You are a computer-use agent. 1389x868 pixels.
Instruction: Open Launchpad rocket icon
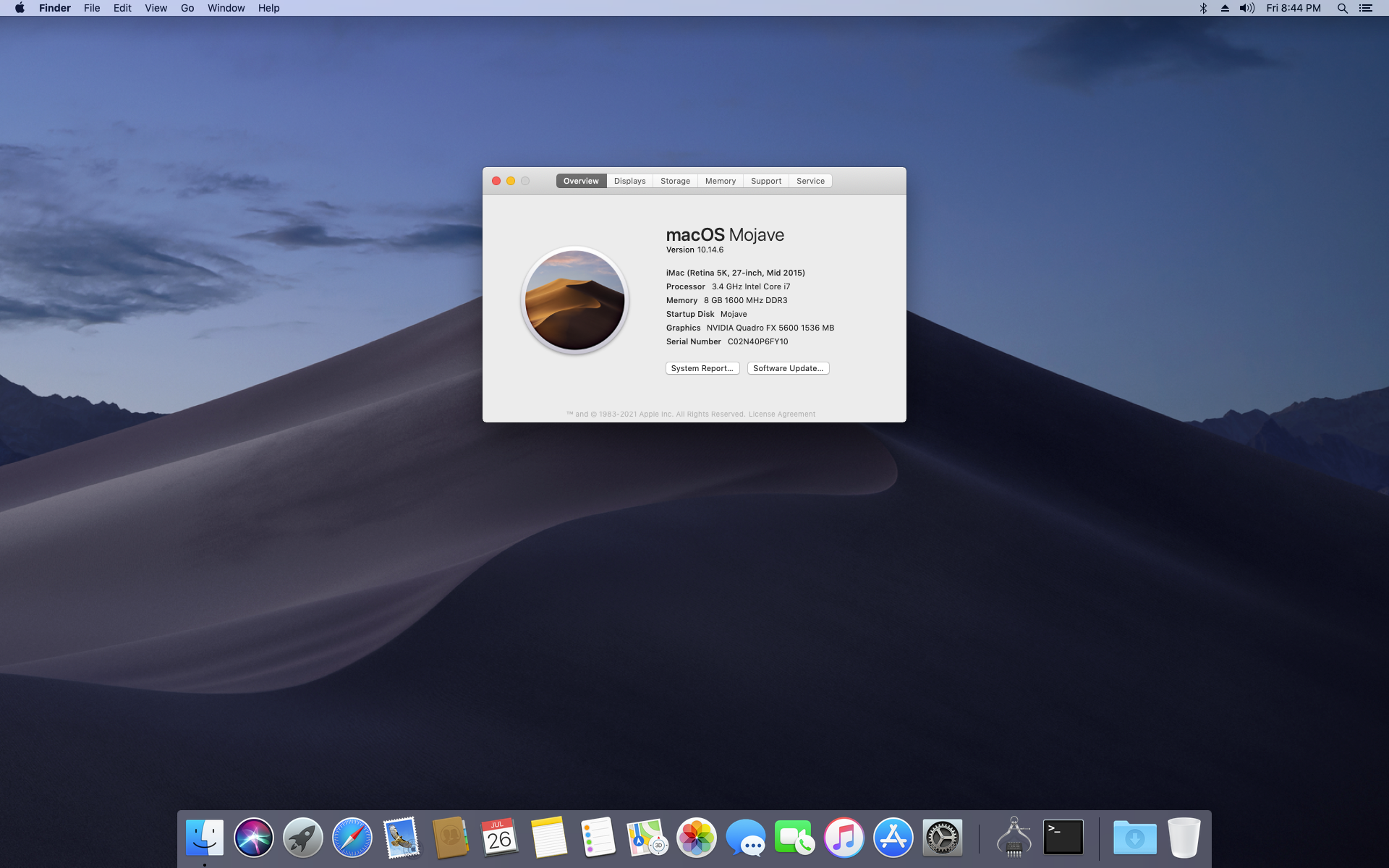tap(302, 838)
